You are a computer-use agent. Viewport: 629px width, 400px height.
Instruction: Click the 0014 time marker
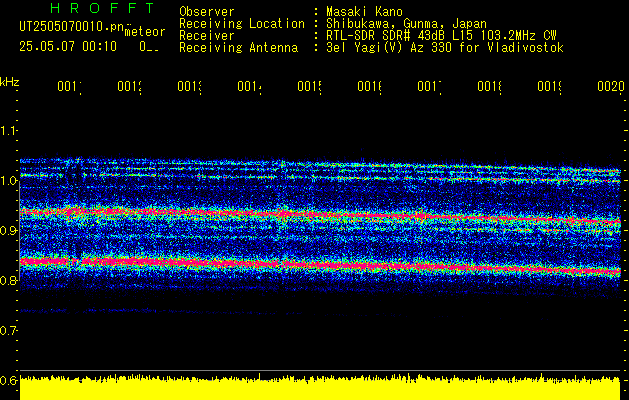(x=250, y=87)
